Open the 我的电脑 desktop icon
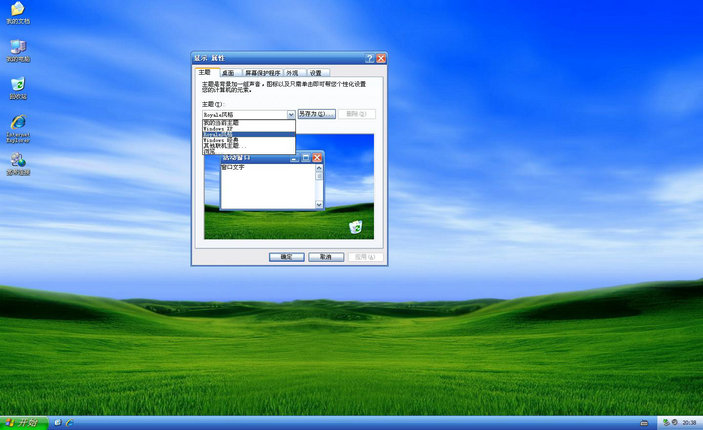This screenshot has width=703, height=430. click(17, 48)
